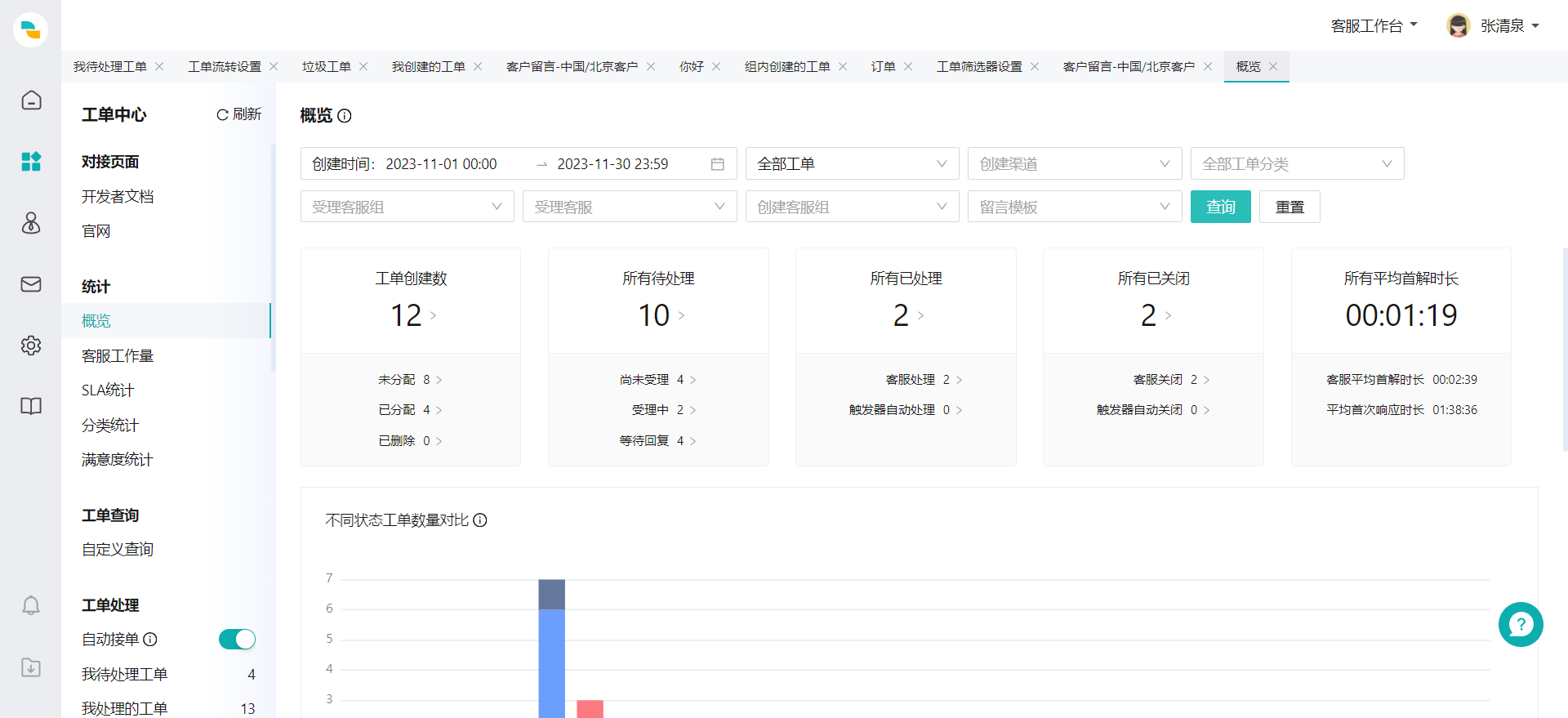Open SLA统计 in the sidebar
This screenshot has height=718, width=1568.
[108, 390]
